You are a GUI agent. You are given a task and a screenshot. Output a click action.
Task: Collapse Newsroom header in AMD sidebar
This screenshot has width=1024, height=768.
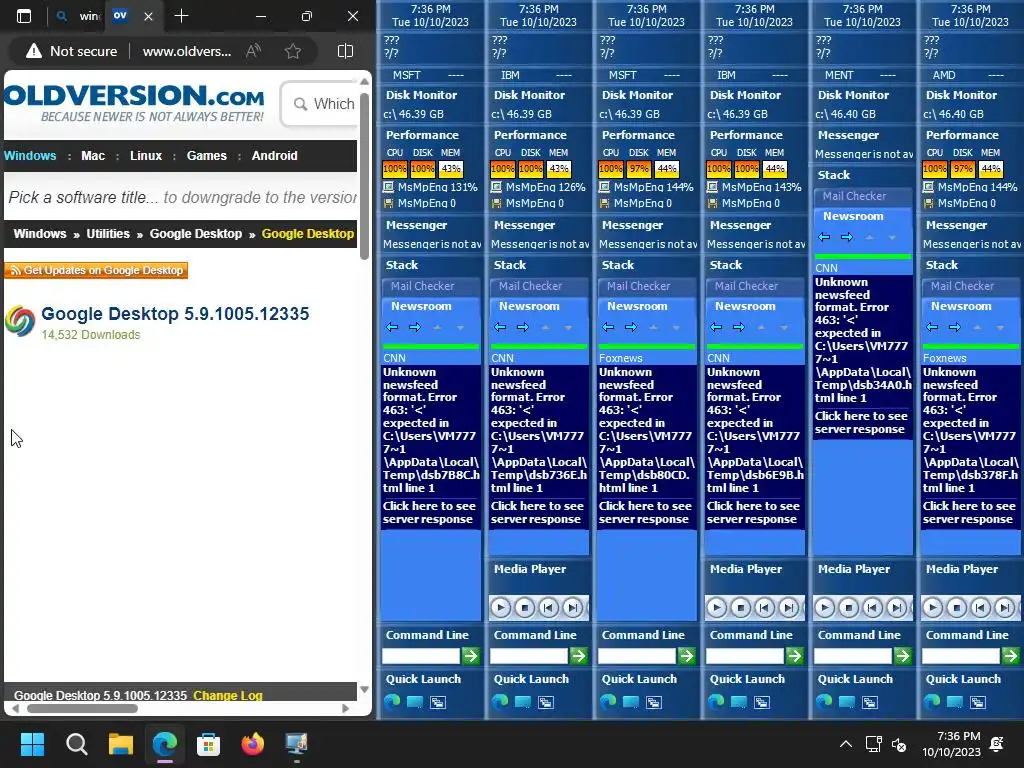(x=961, y=306)
